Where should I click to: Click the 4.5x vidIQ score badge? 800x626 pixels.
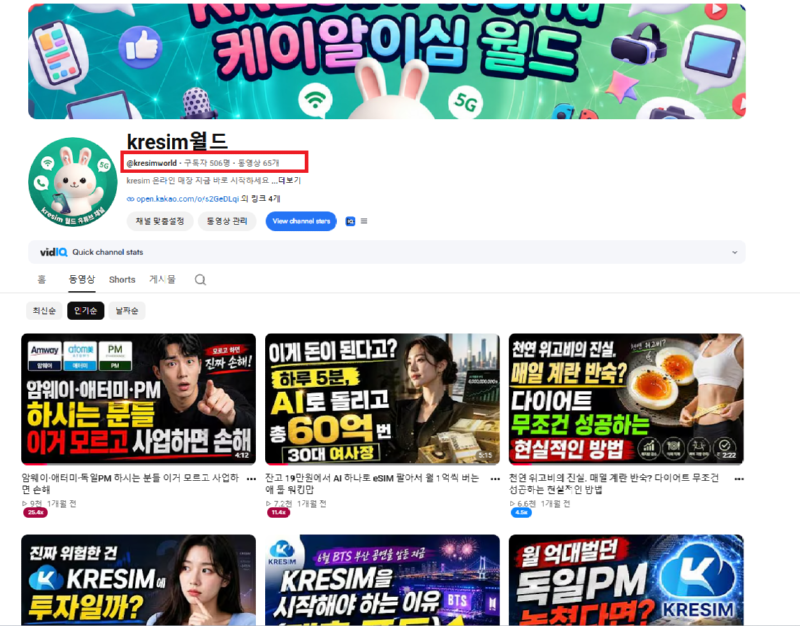click(x=521, y=512)
